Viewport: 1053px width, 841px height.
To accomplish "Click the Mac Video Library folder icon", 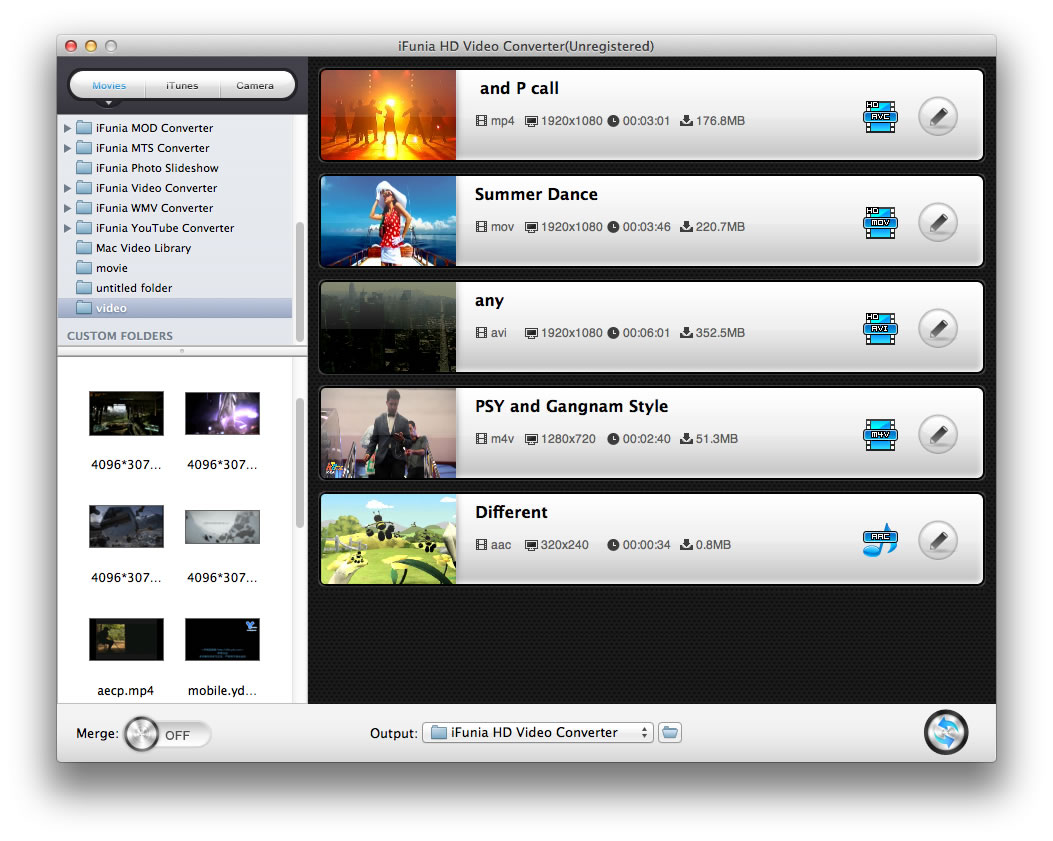I will point(84,248).
